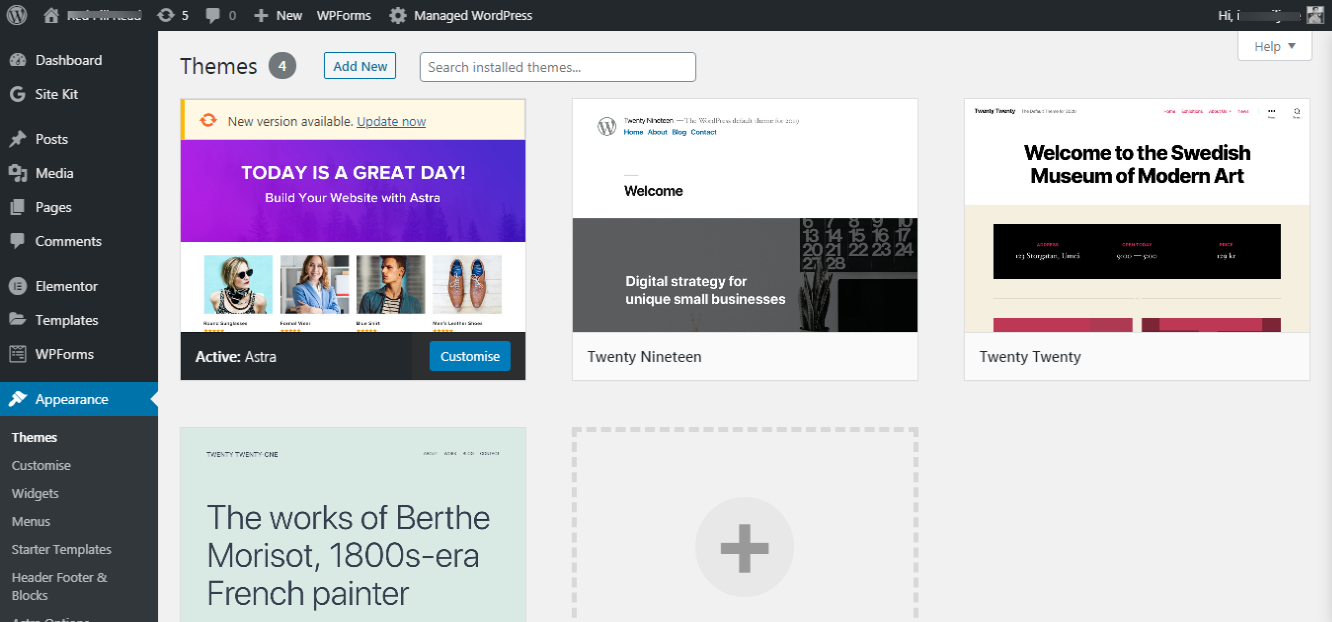This screenshot has width=1332, height=622.
Task: Open Managed WordPress settings
Action: tap(460, 15)
